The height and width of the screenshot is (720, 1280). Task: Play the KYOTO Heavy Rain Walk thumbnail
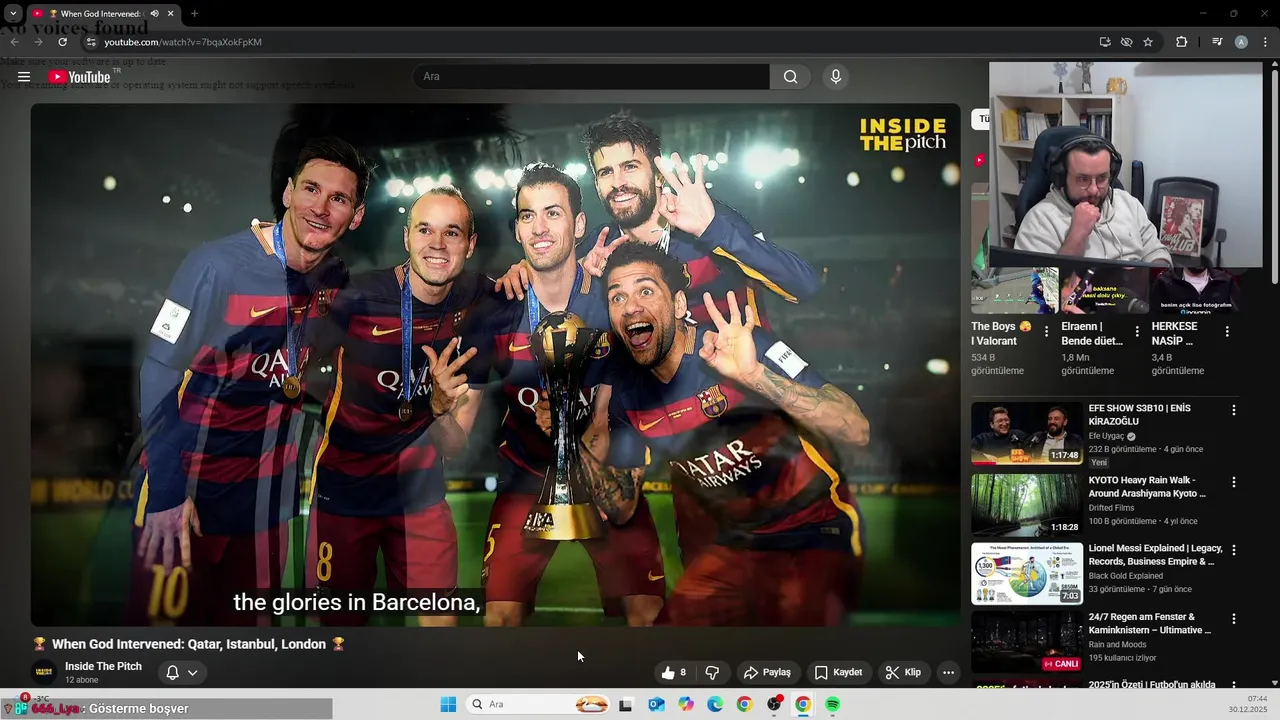tap(1027, 505)
